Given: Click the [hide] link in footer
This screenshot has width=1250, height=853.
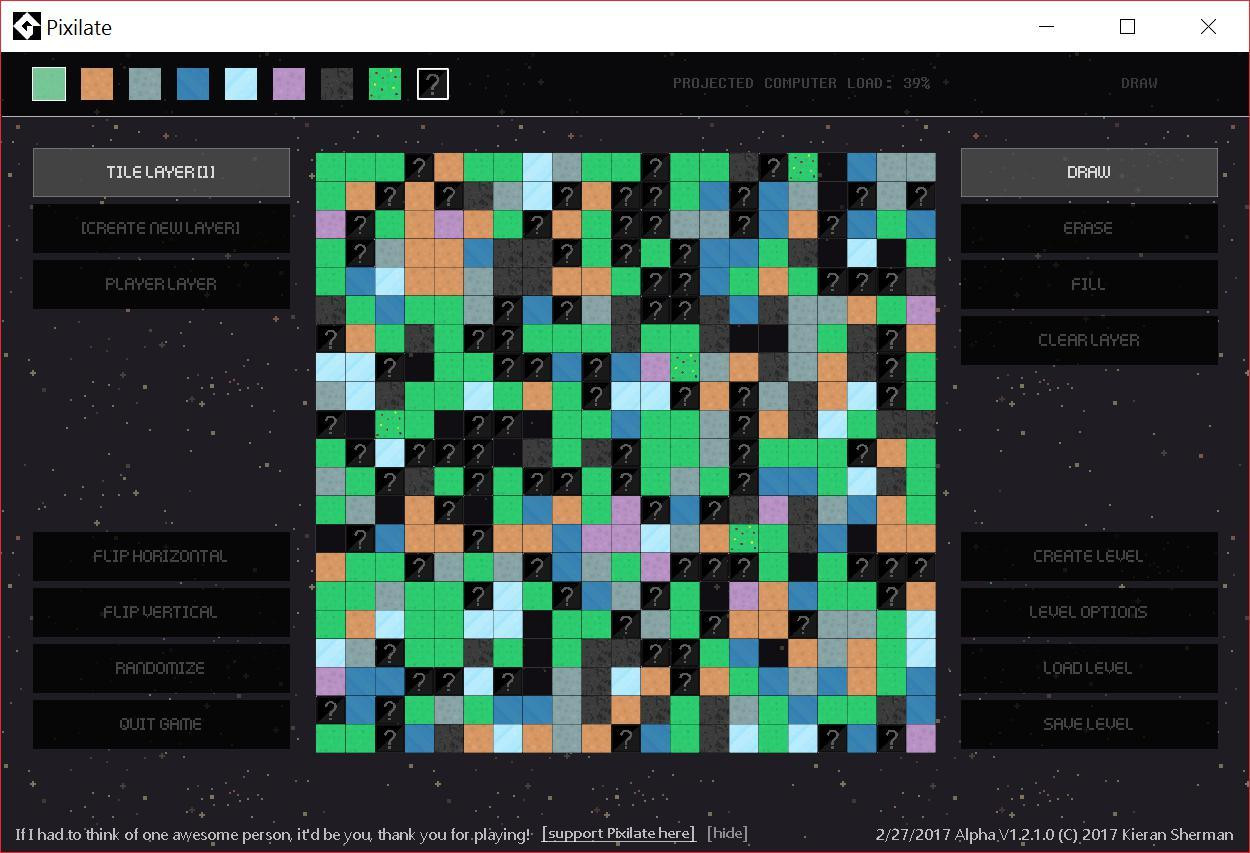Looking at the screenshot, I should (727, 833).
